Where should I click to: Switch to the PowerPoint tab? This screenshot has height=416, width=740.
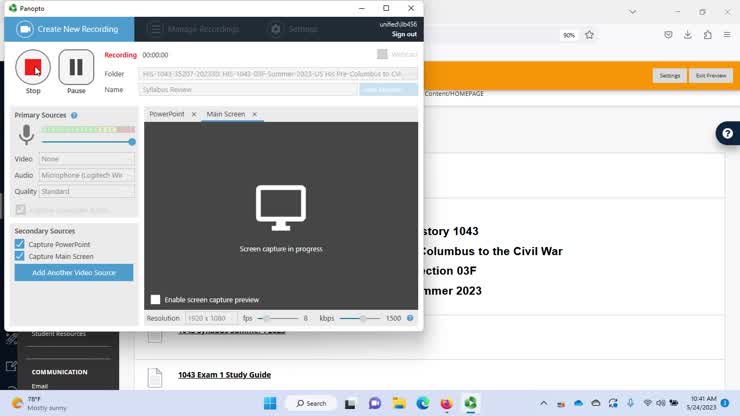pos(167,114)
